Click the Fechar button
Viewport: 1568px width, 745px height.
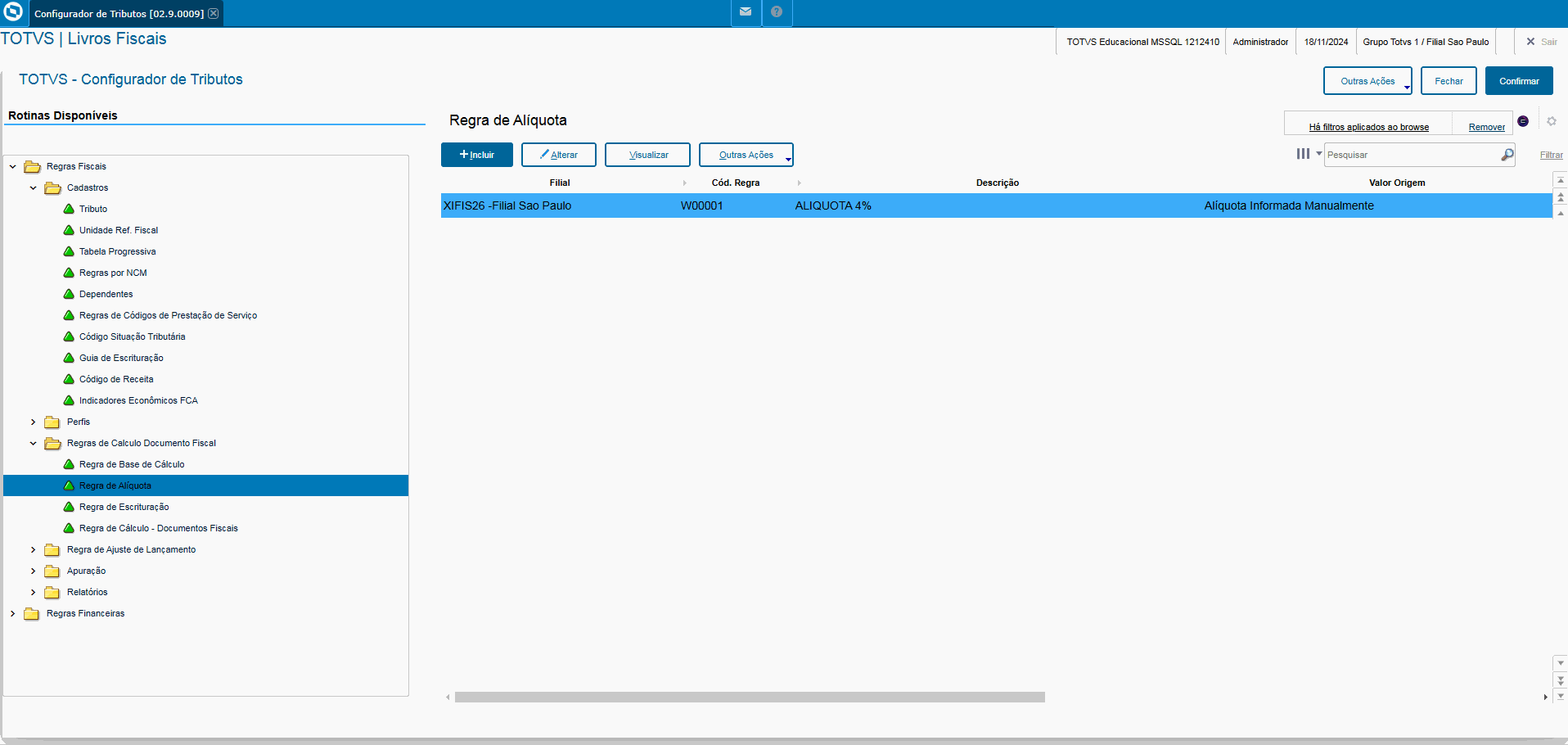(x=1449, y=81)
